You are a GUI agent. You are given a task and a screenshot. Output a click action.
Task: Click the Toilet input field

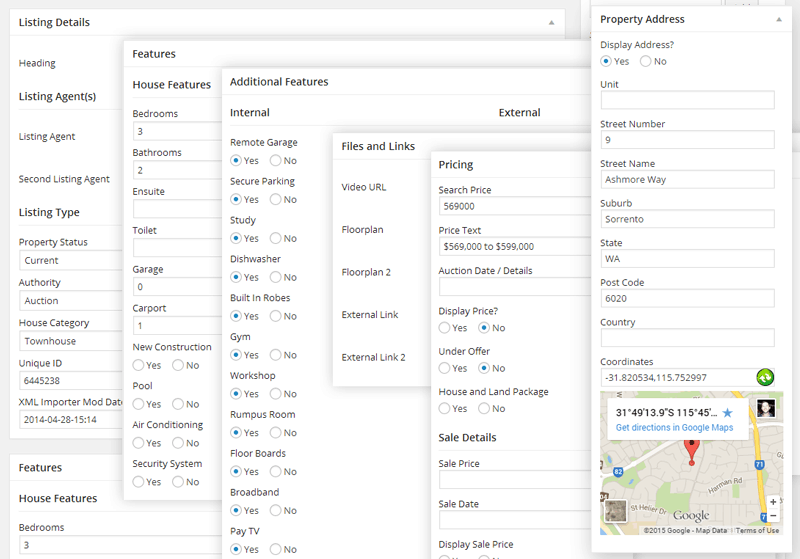coord(178,247)
